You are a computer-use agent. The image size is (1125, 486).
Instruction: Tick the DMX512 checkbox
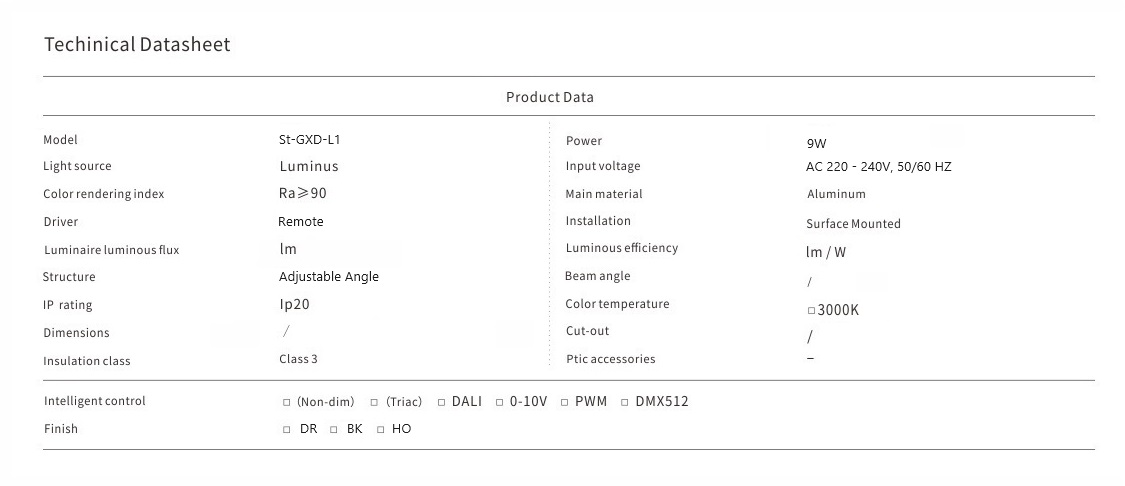625,403
